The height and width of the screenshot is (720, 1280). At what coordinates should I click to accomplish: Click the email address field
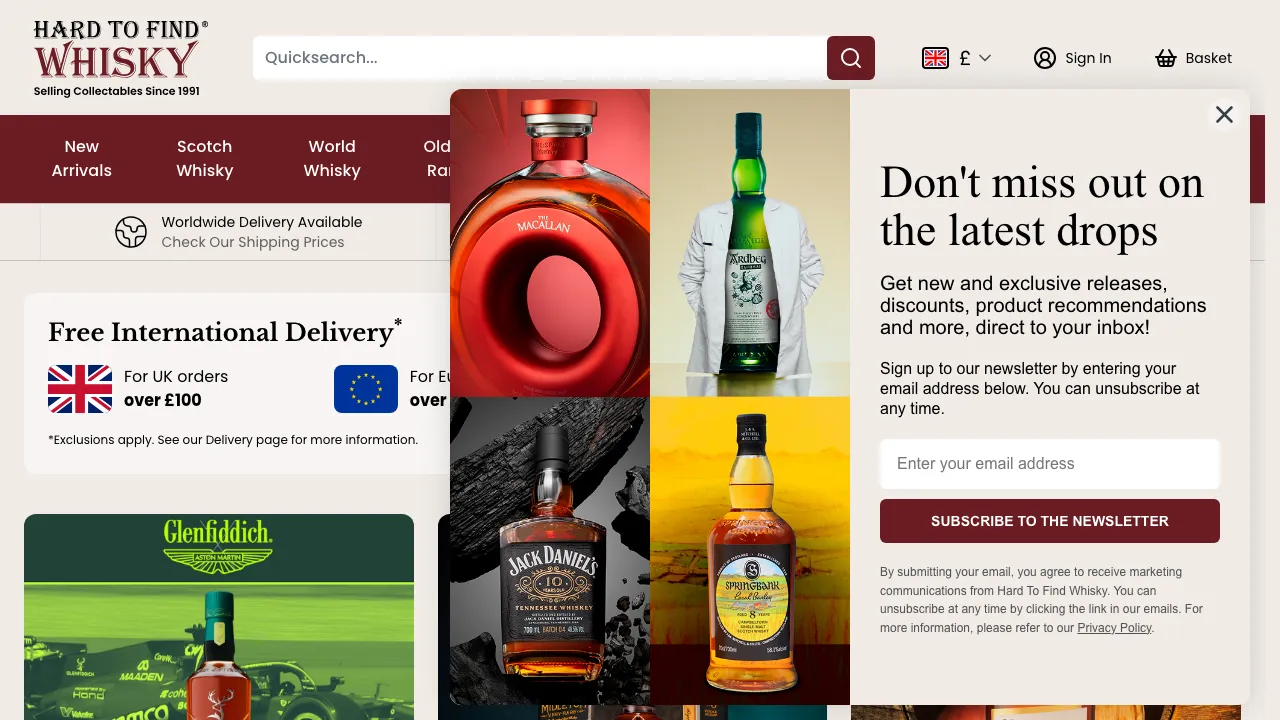(1049, 464)
